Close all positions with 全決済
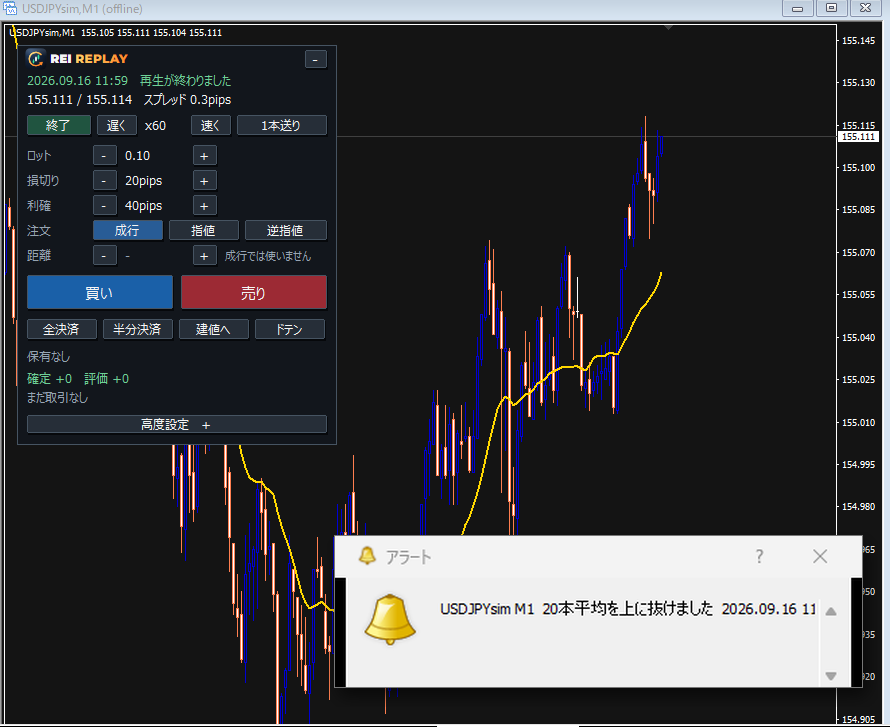Viewport: 890px width, 727px height. (62, 329)
